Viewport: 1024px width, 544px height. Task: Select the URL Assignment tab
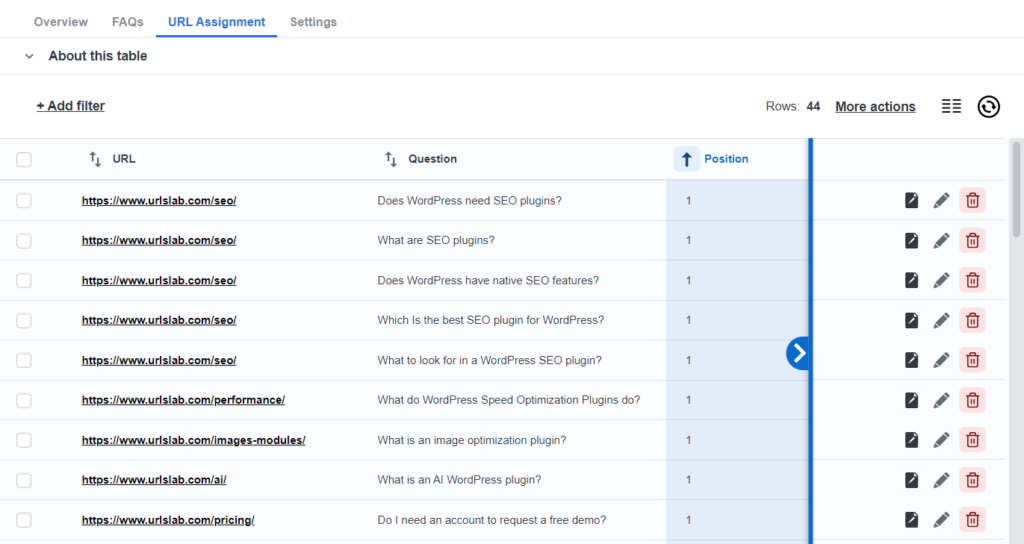click(x=216, y=22)
